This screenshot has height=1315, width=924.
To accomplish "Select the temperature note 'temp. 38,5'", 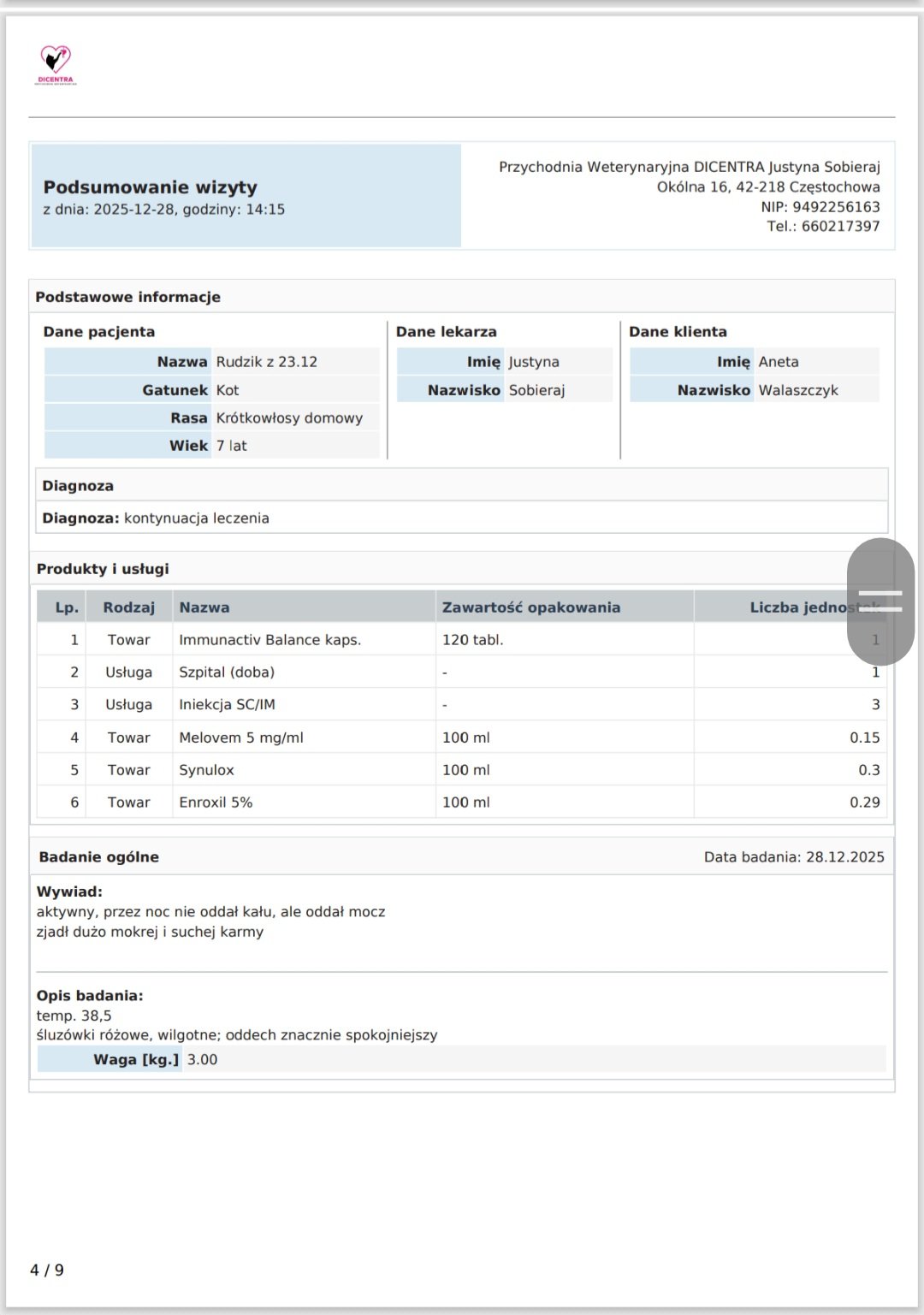I will click(x=74, y=1016).
